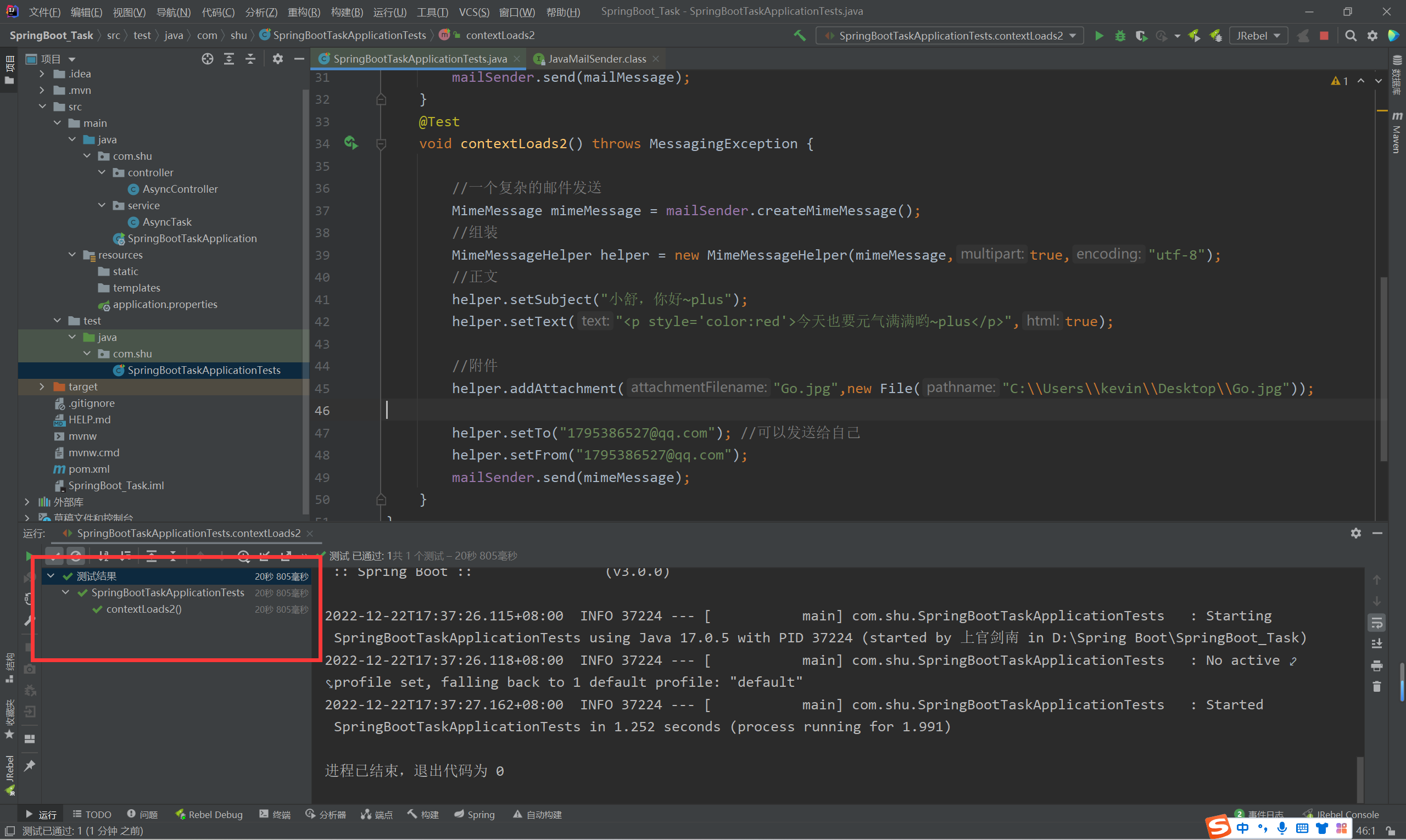The image size is (1406, 840).
Task: Click print icon beside console output
Action: tap(1377, 665)
